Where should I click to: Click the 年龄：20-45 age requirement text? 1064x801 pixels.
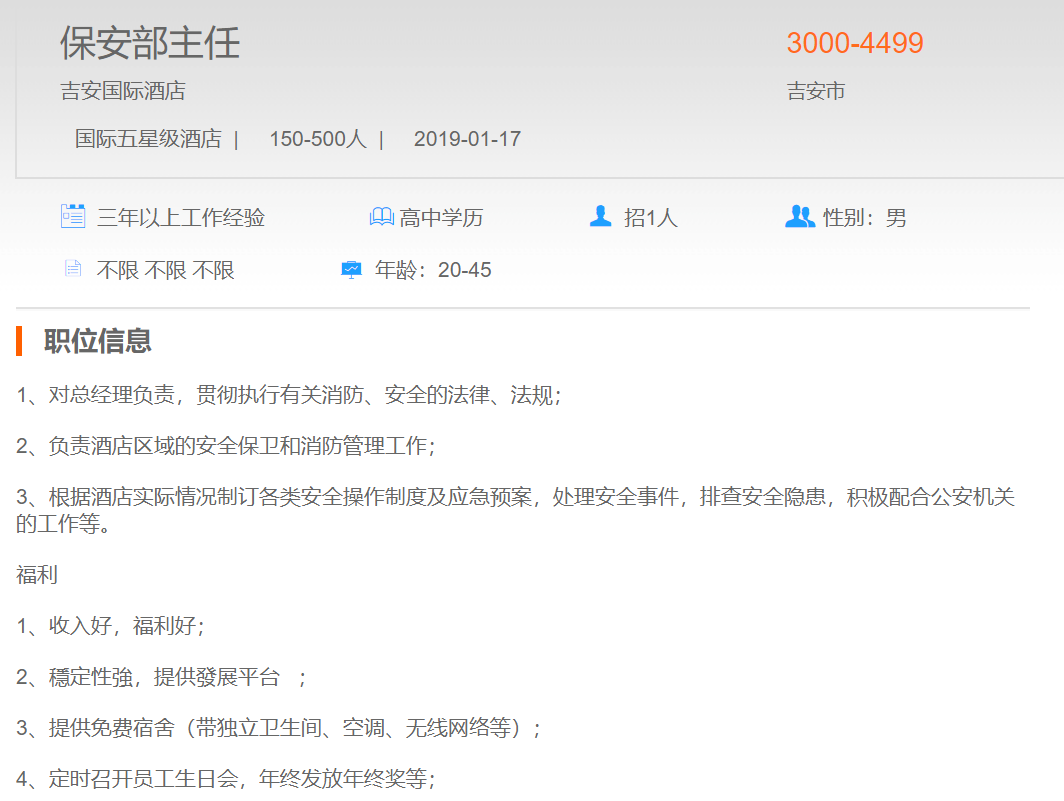point(433,270)
